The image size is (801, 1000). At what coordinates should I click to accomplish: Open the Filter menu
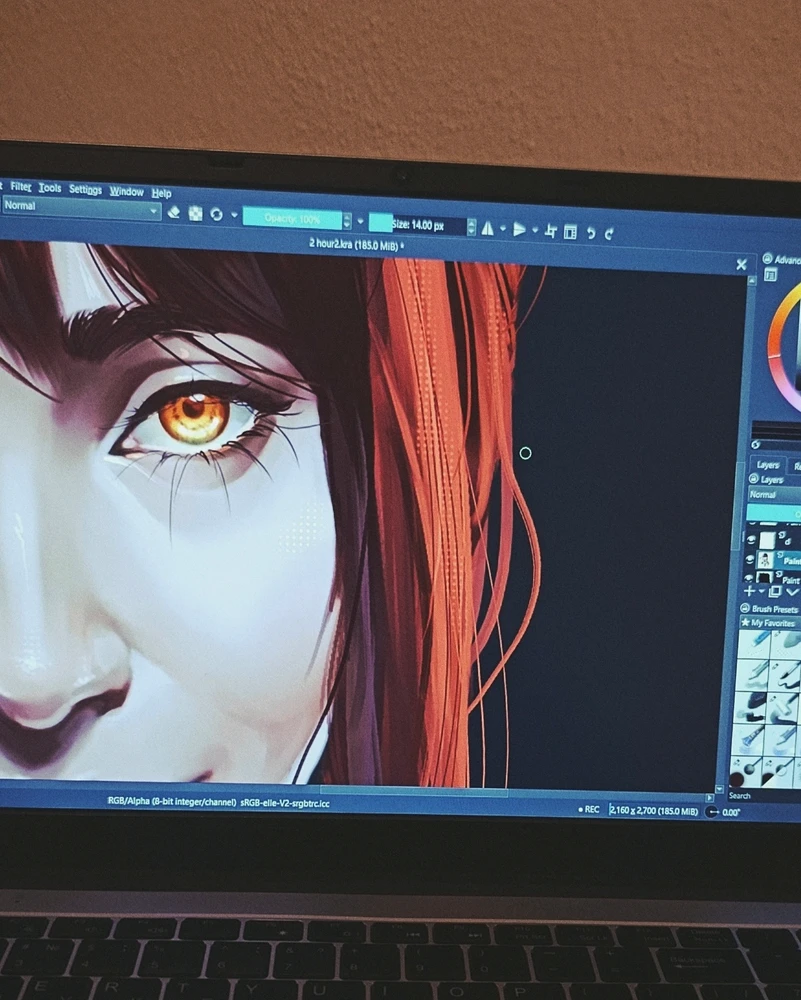[20, 186]
